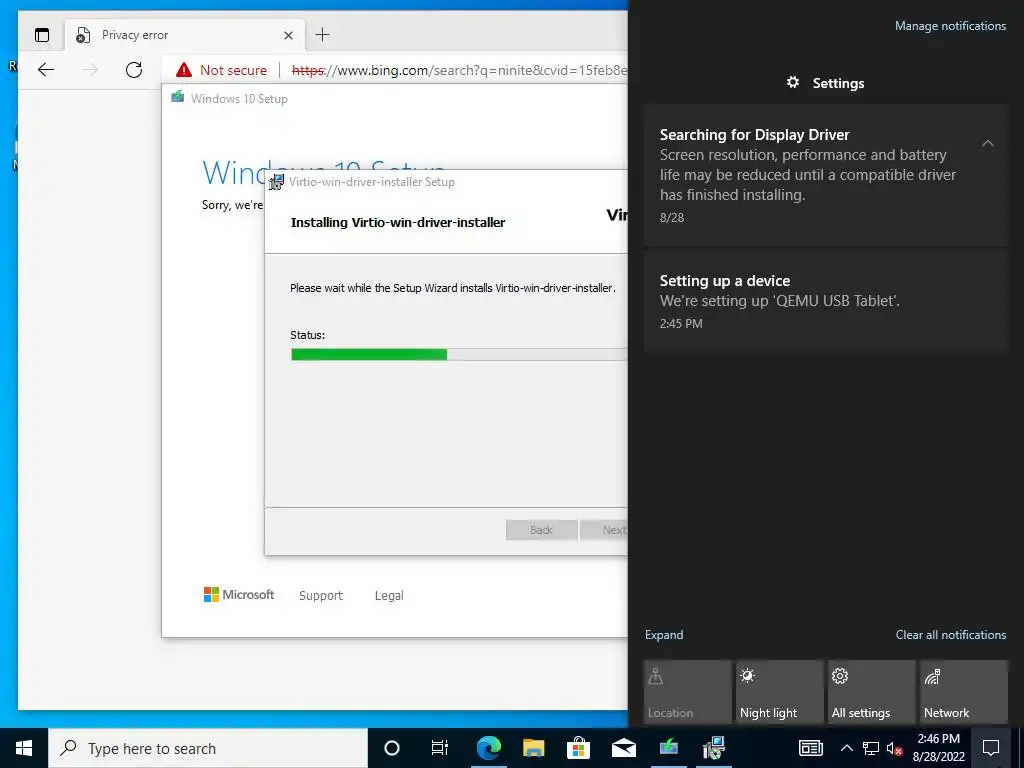Image resolution: width=1024 pixels, height=768 pixels.
Task: Expand the quick actions panel
Action: [664, 635]
